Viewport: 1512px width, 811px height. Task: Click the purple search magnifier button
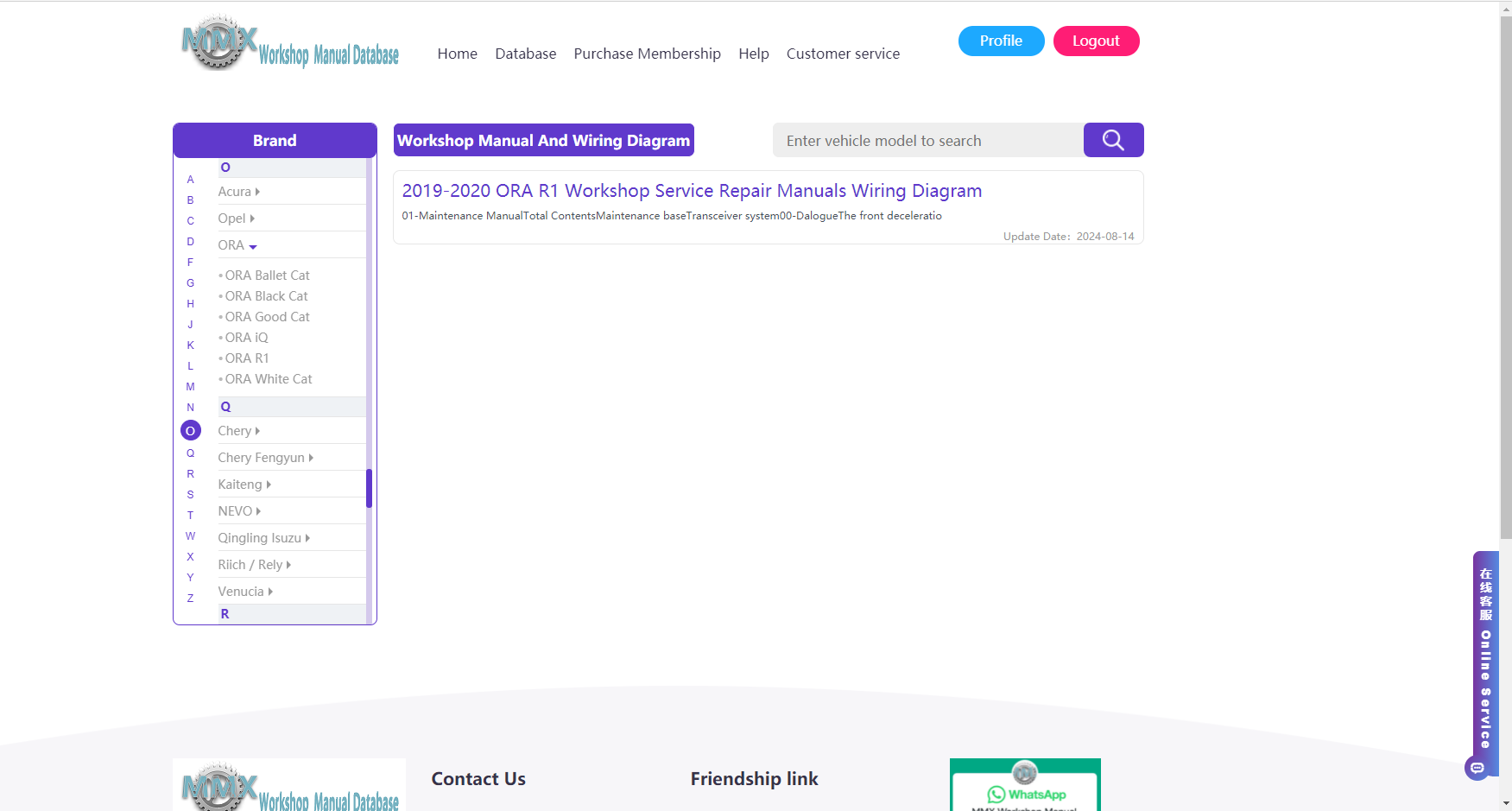click(1113, 140)
